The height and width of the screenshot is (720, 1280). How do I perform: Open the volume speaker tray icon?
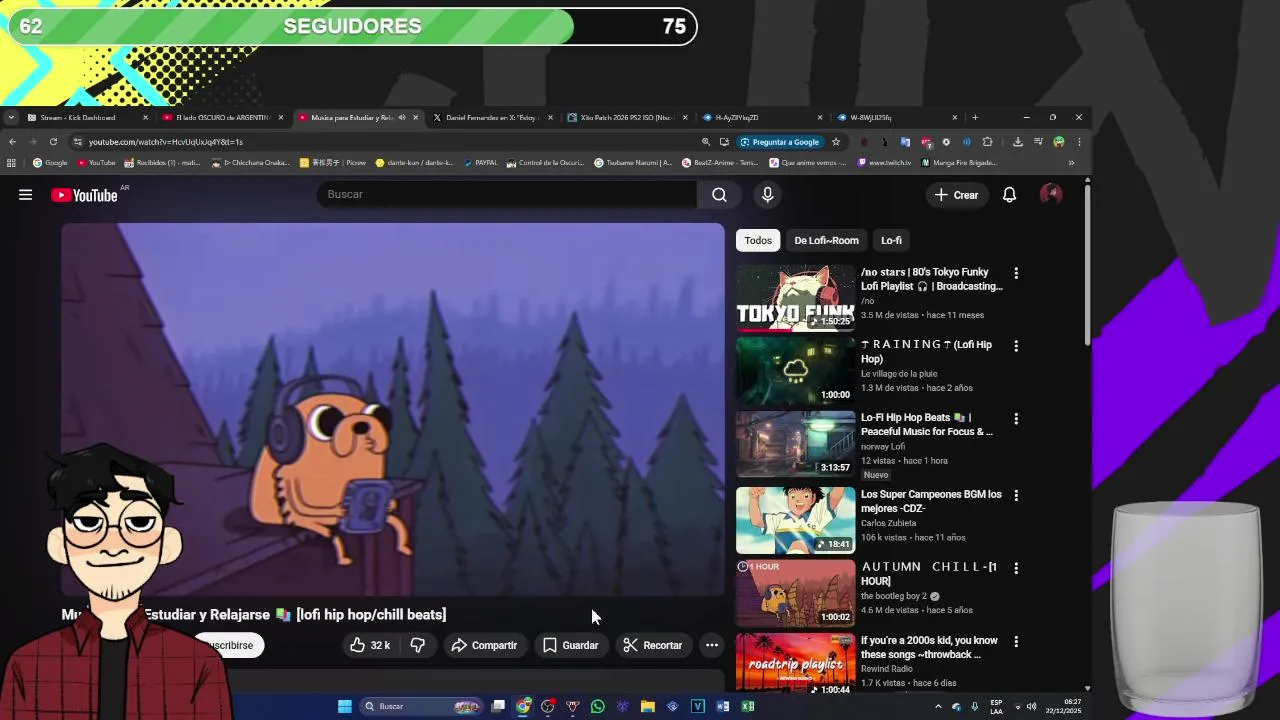(1031, 707)
